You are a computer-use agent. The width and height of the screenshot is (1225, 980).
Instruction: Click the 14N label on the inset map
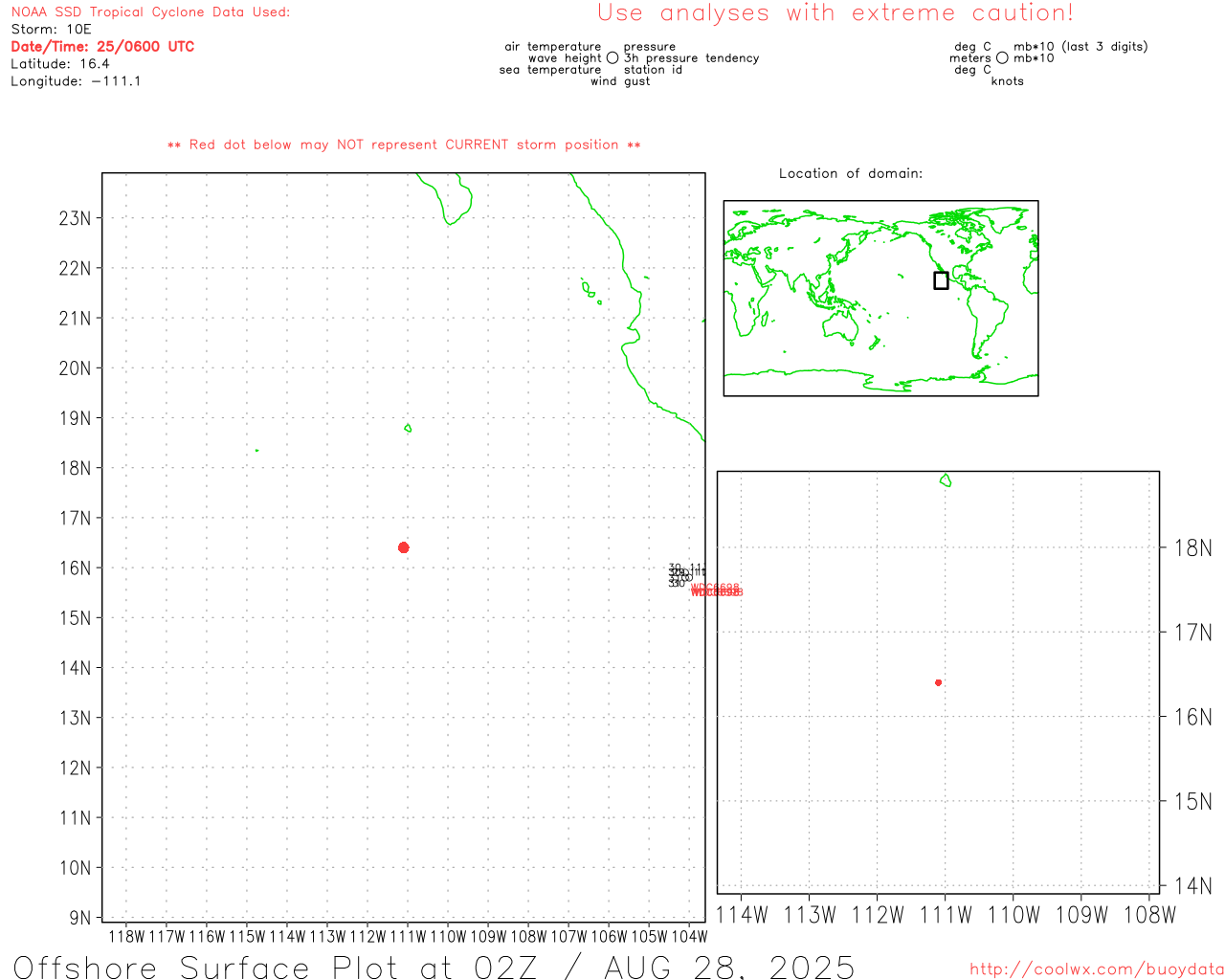1192,886
